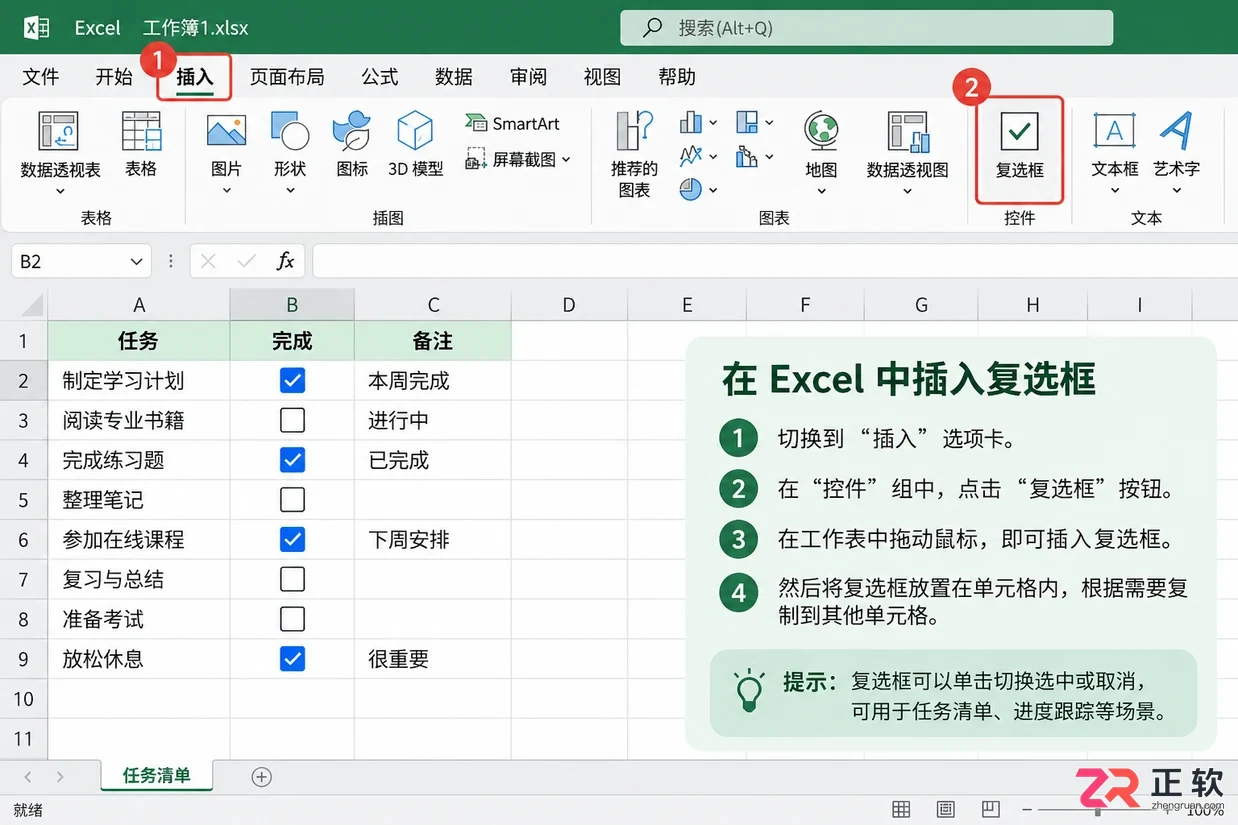Expand the 形状 shapes dropdown arrow
The image size is (1238, 825).
(x=290, y=191)
